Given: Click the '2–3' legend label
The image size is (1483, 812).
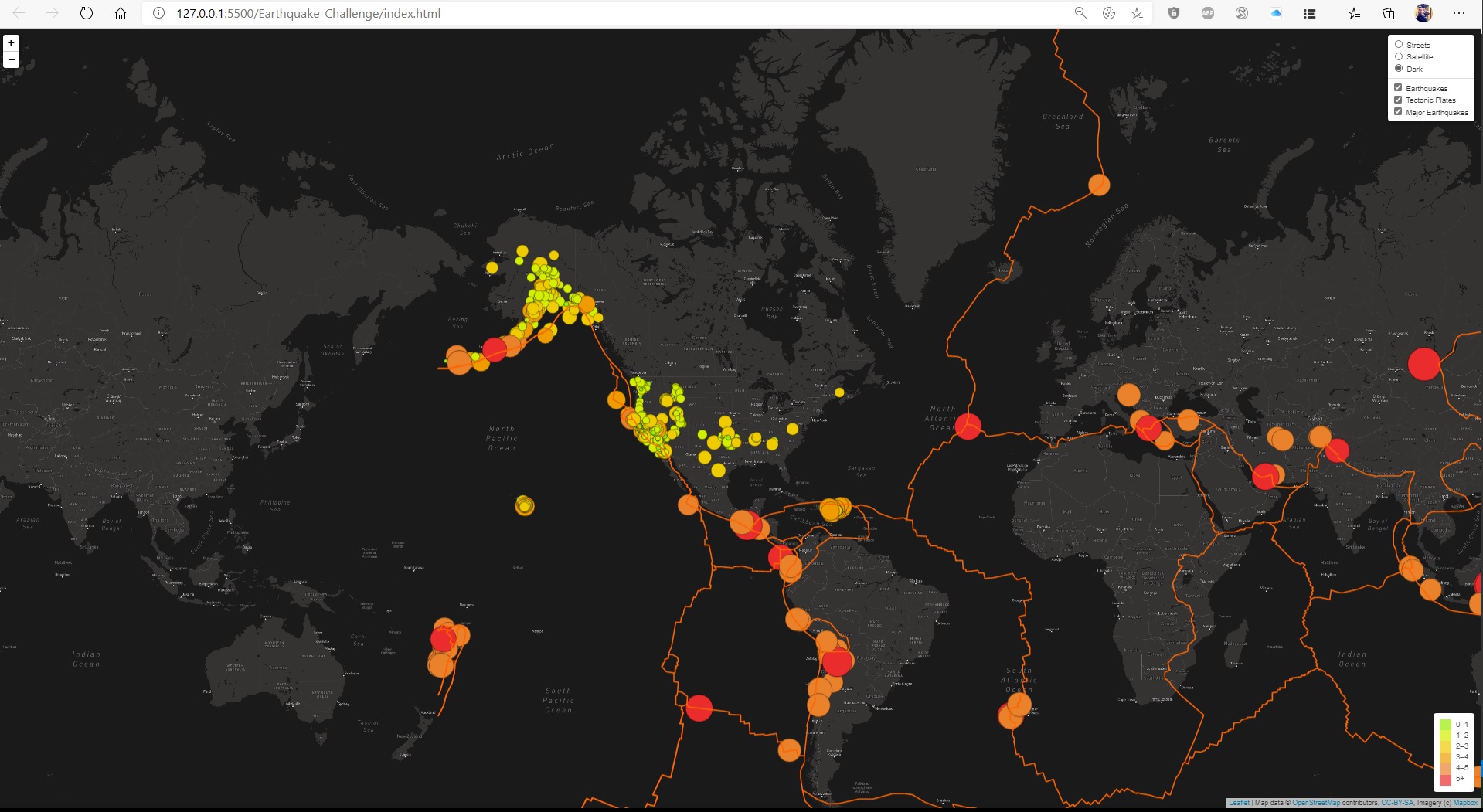Looking at the screenshot, I should tap(1462, 746).
